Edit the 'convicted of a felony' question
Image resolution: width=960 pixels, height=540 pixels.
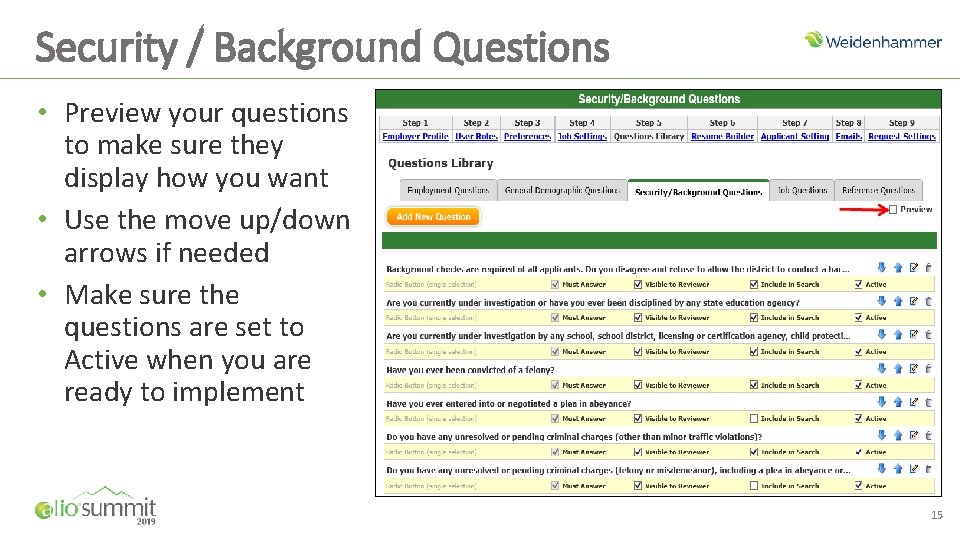pyautogui.click(x=913, y=369)
